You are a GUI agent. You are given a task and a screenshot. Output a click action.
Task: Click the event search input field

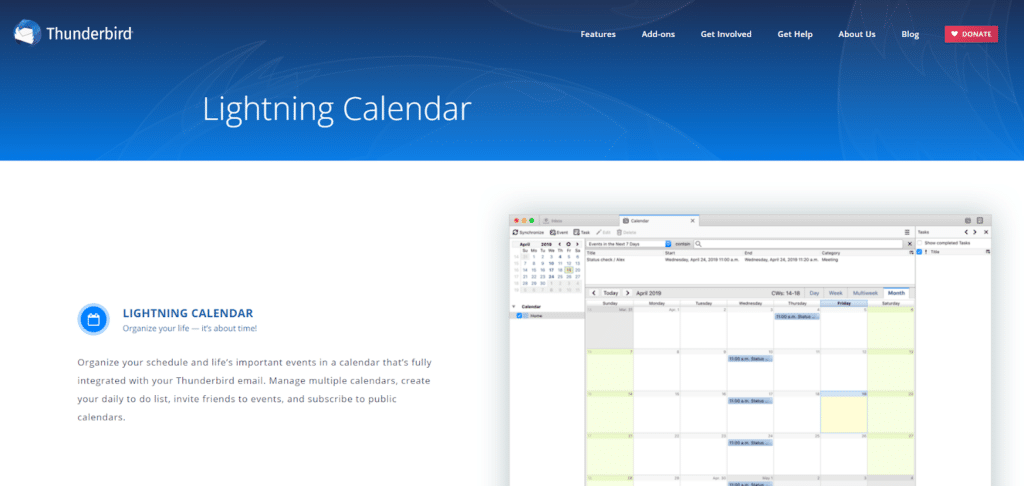click(800, 243)
